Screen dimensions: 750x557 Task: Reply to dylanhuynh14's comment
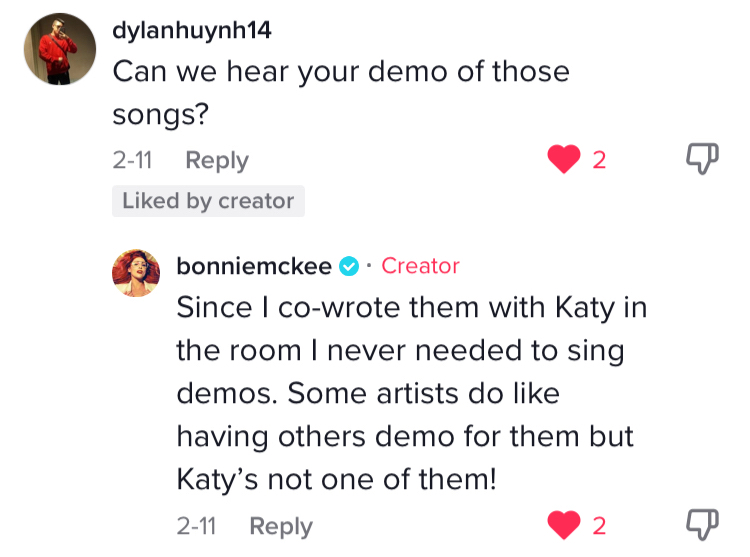point(217,160)
